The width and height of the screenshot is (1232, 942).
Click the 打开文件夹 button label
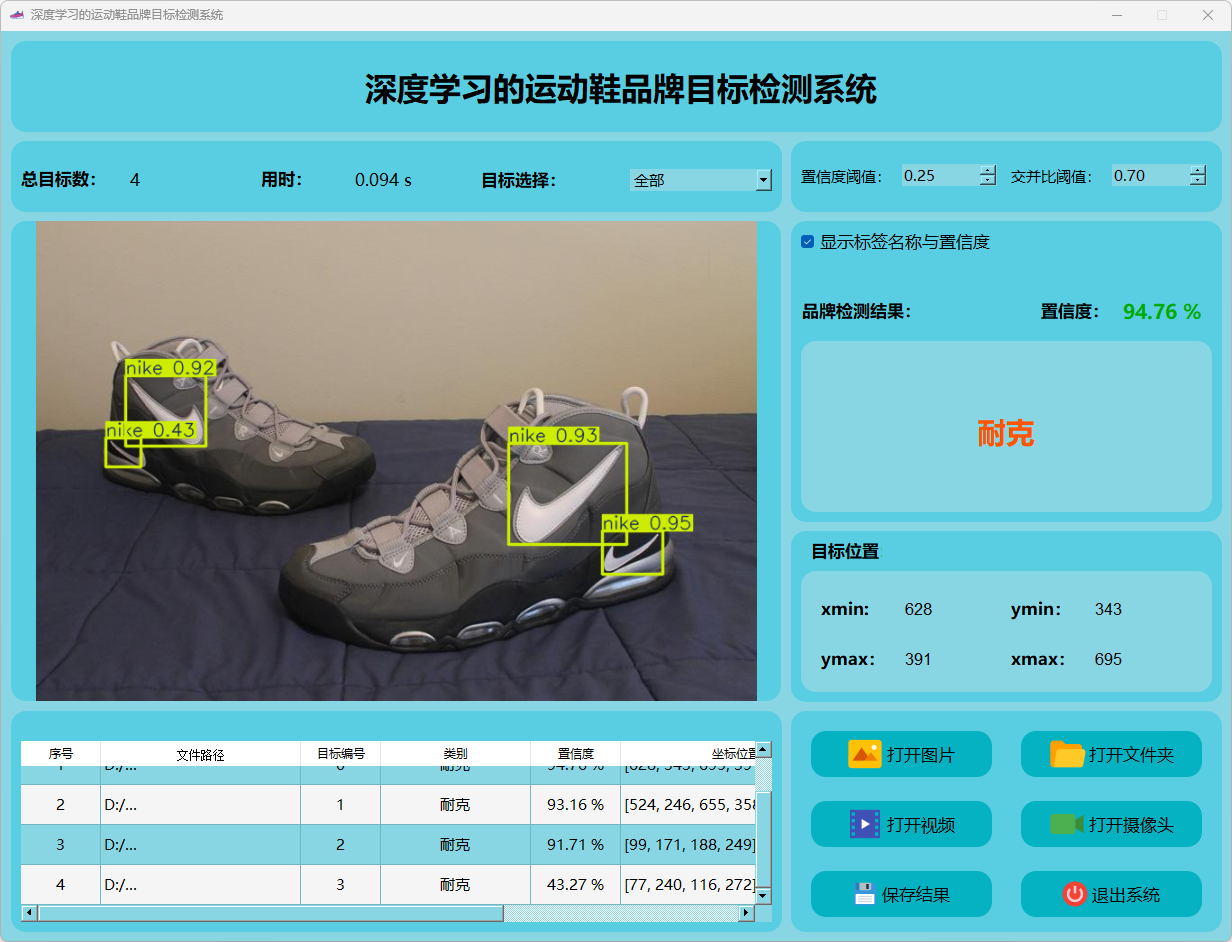(1131, 755)
